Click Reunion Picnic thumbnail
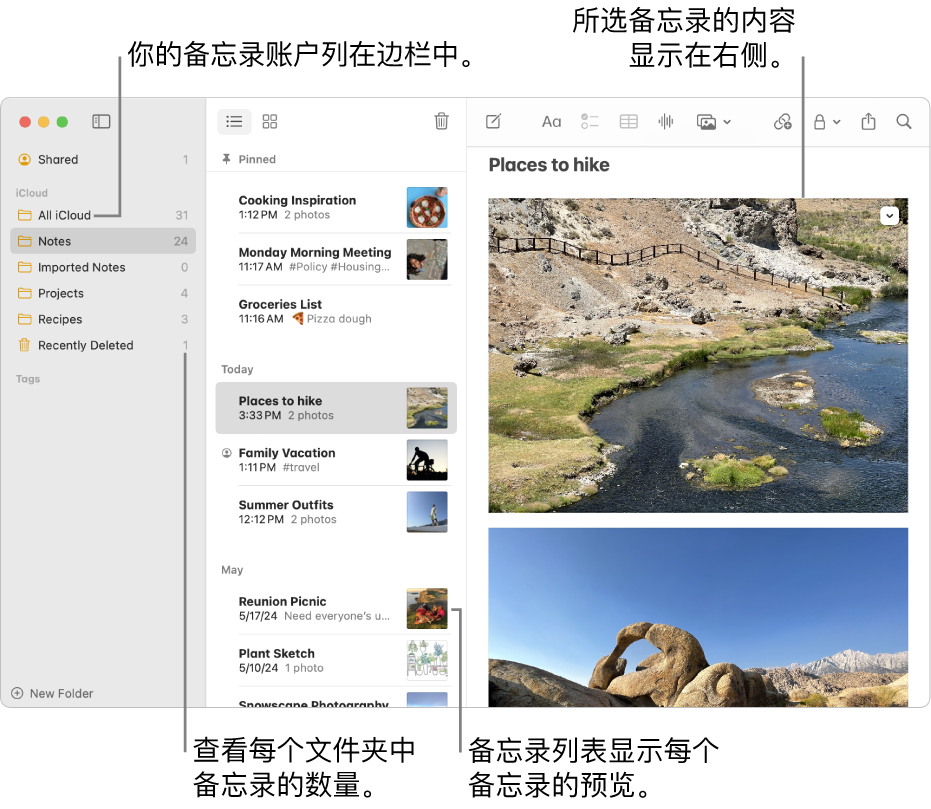Image resolution: width=931 pixels, height=809 pixels. point(427,608)
